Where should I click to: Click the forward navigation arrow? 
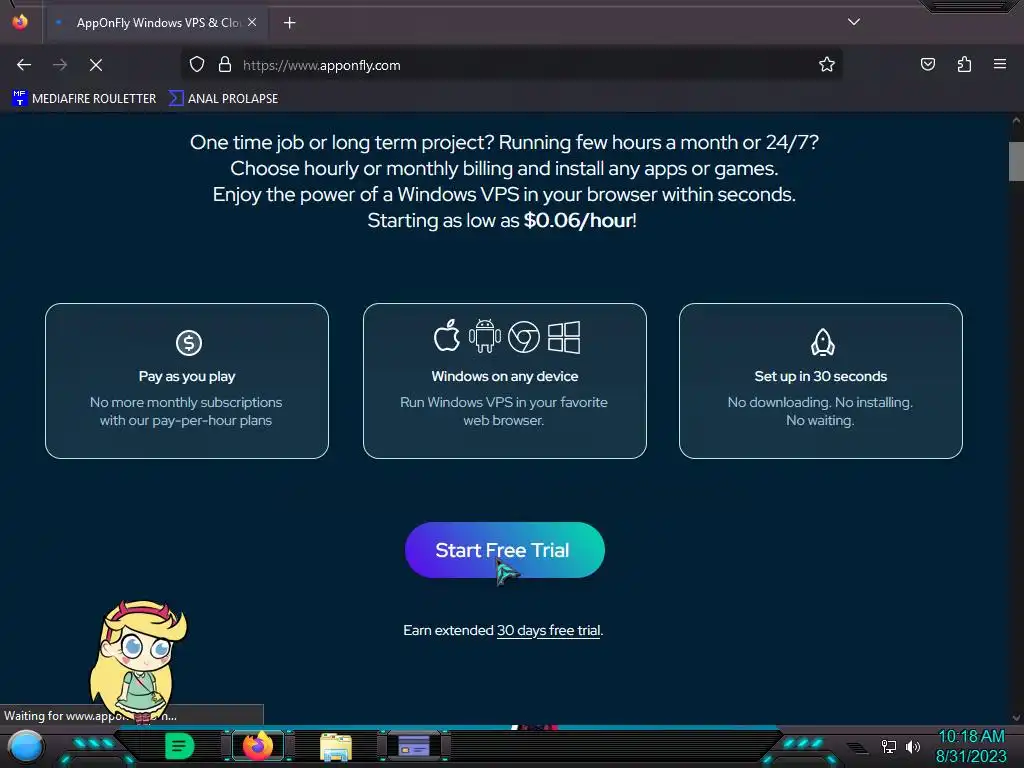pos(60,65)
